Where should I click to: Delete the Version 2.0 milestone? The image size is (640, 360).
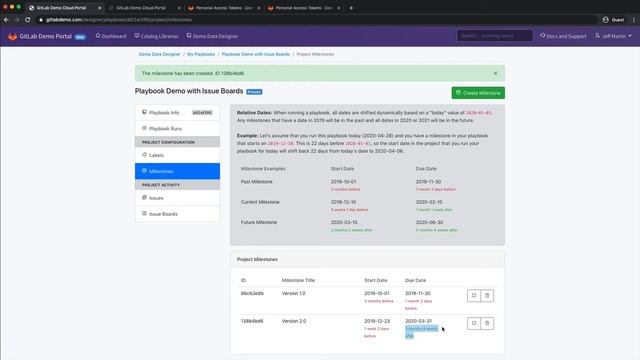tap(487, 323)
